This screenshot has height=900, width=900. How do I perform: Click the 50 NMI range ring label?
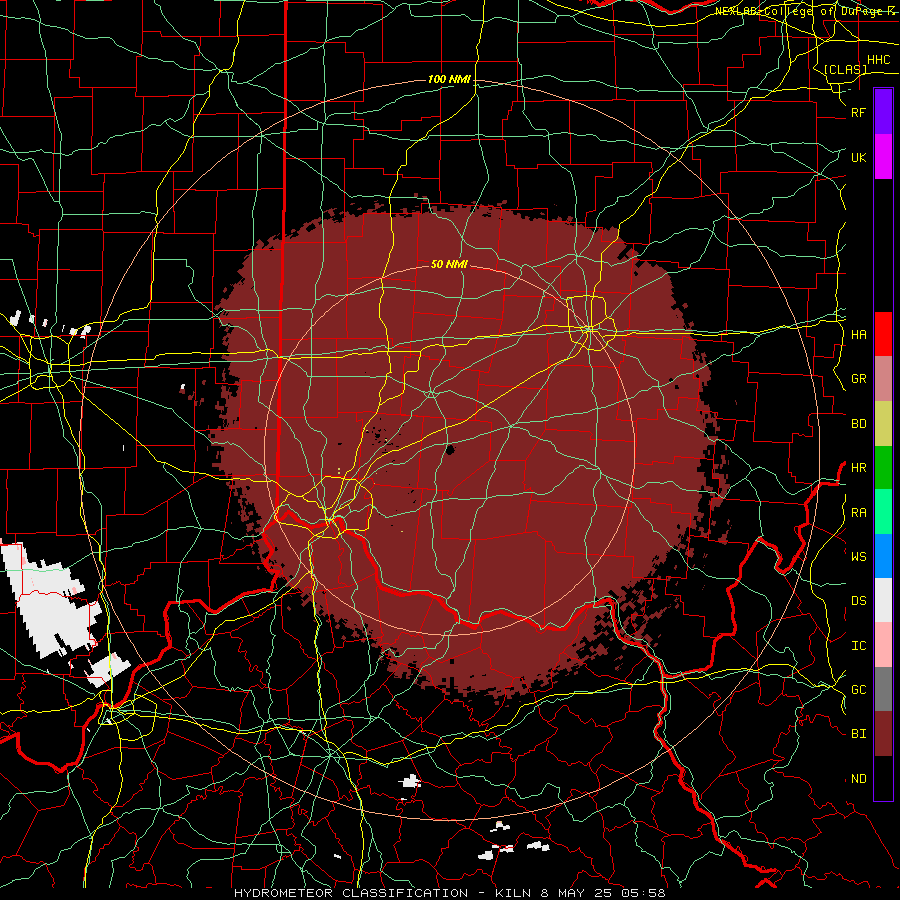click(449, 264)
